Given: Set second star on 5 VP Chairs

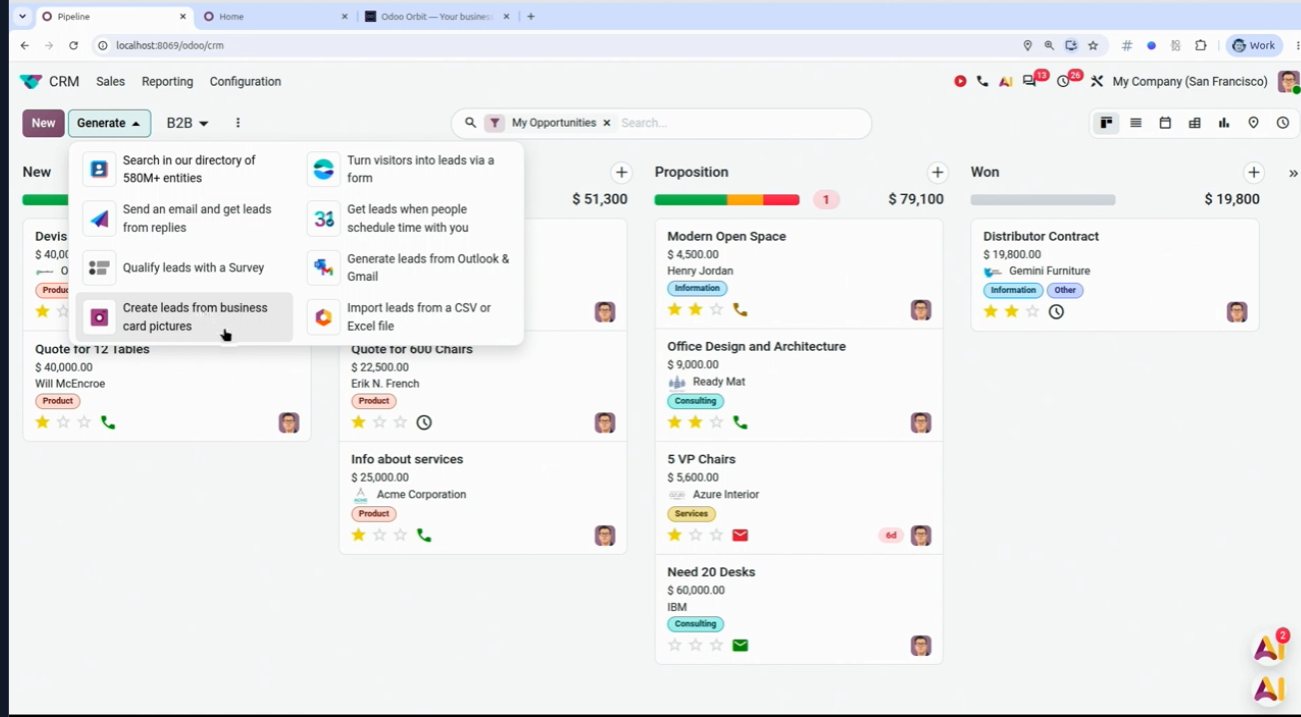Looking at the screenshot, I should (695, 535).
